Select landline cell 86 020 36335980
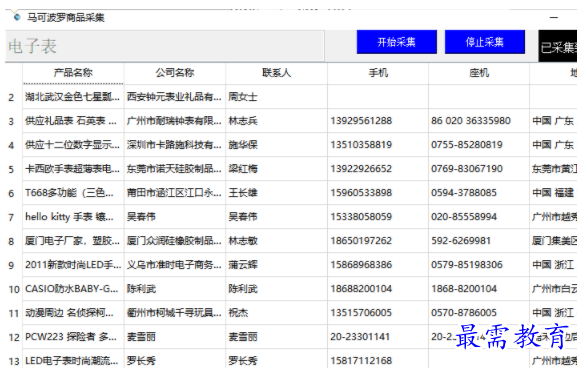This screenshot has height=368, width=577. [x=479, y=121]
